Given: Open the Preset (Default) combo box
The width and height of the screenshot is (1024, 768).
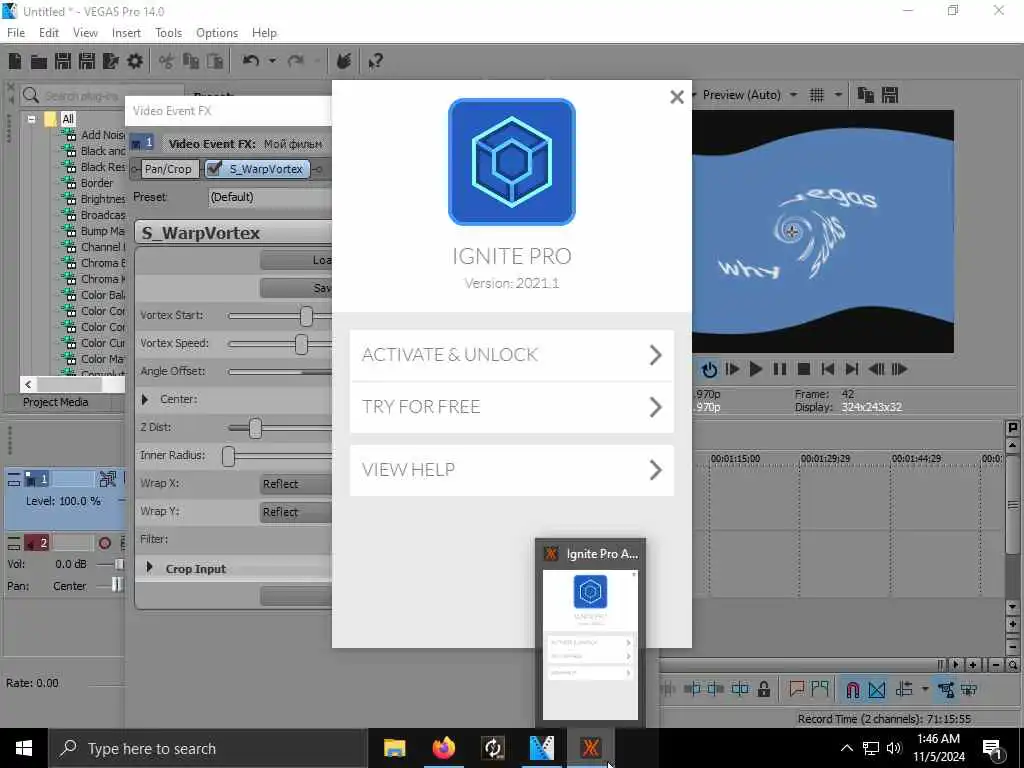Looking at the screenshot, I should point(270,197).
